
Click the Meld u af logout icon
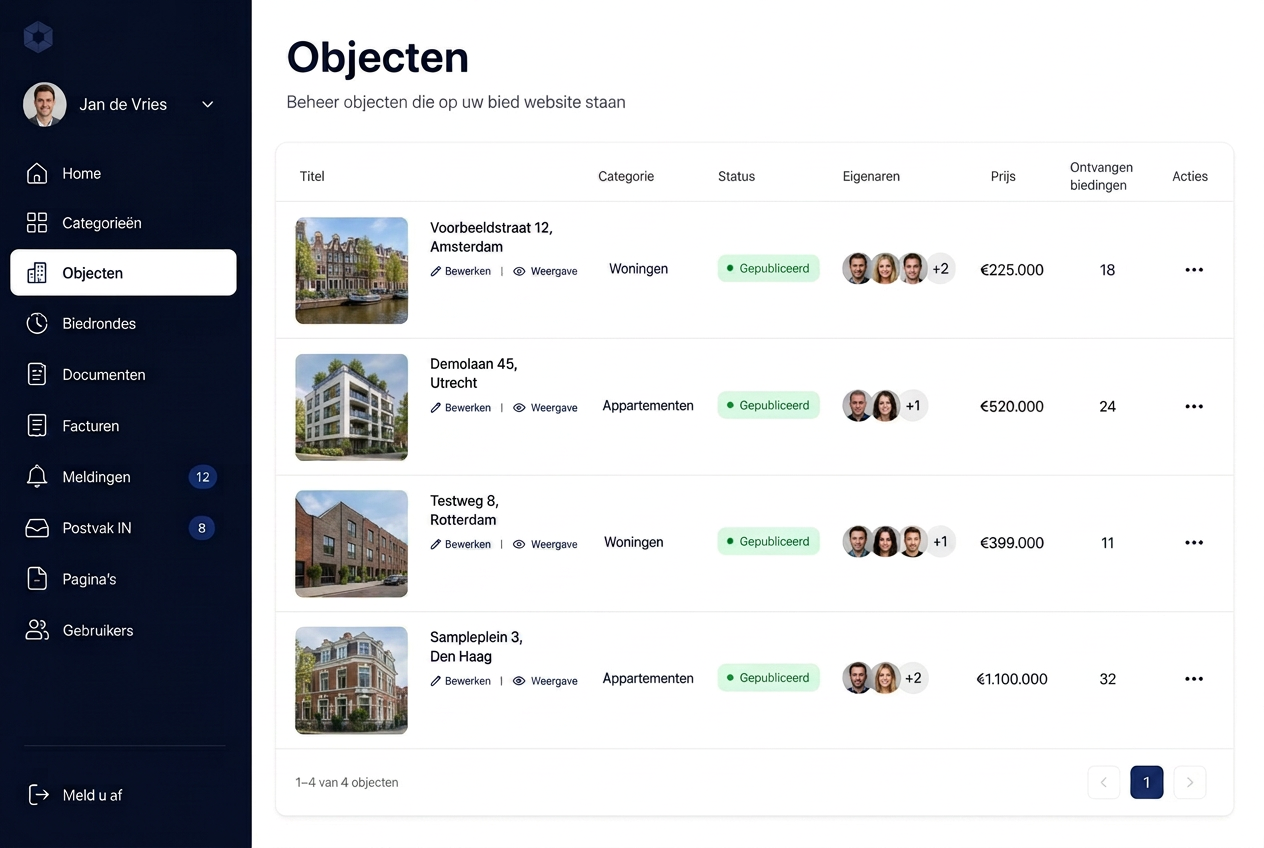click(38, 795)
